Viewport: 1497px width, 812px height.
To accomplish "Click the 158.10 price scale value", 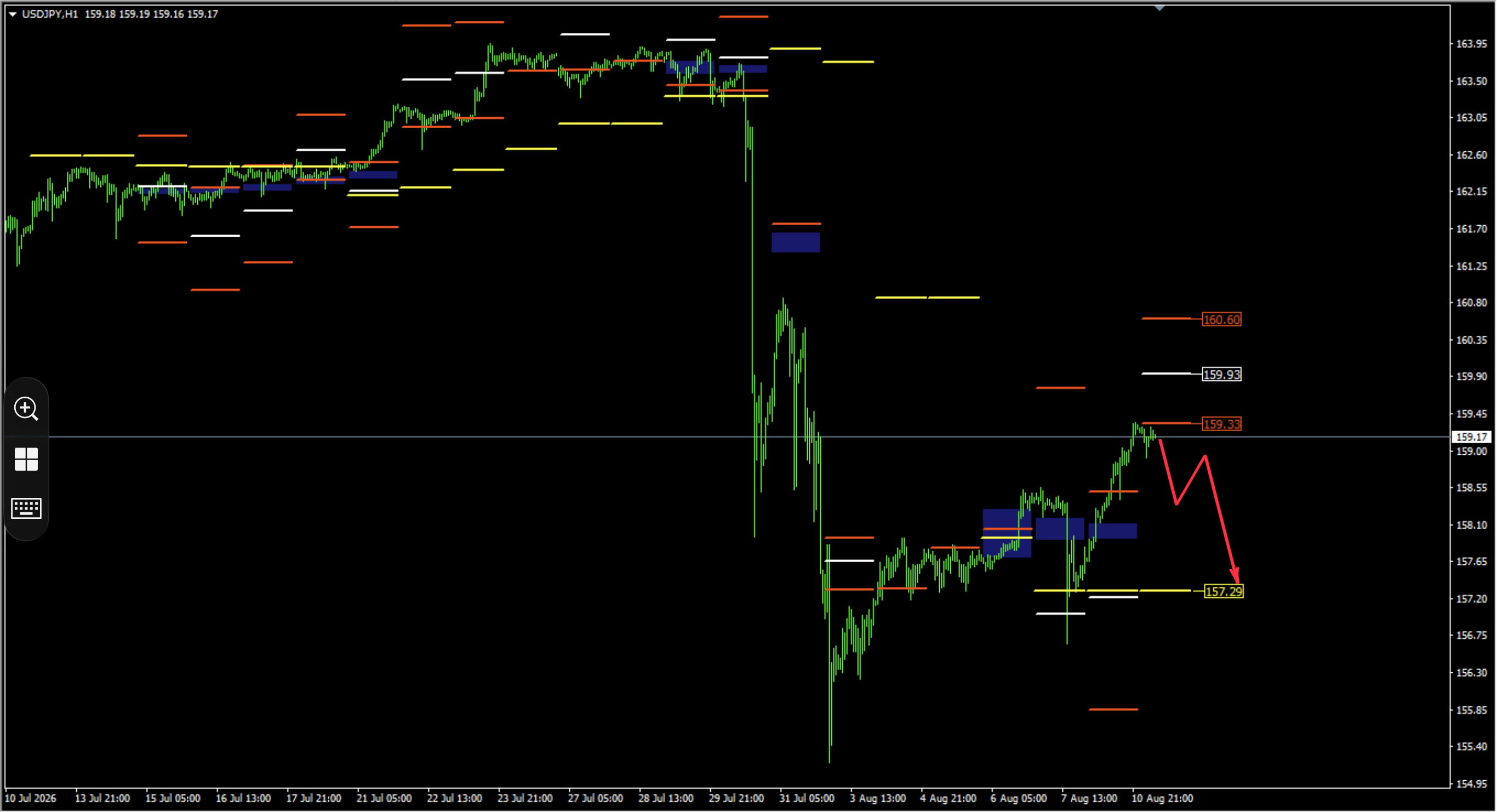I will point(1471,525).
